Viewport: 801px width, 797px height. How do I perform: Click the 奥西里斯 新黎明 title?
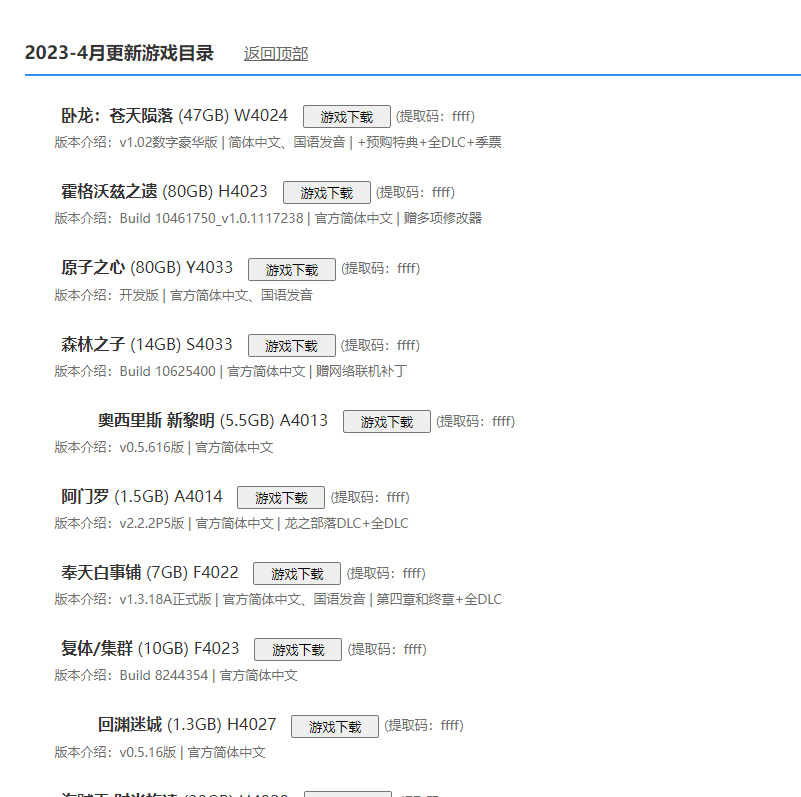pyautogui.click(x=155, y=420)
